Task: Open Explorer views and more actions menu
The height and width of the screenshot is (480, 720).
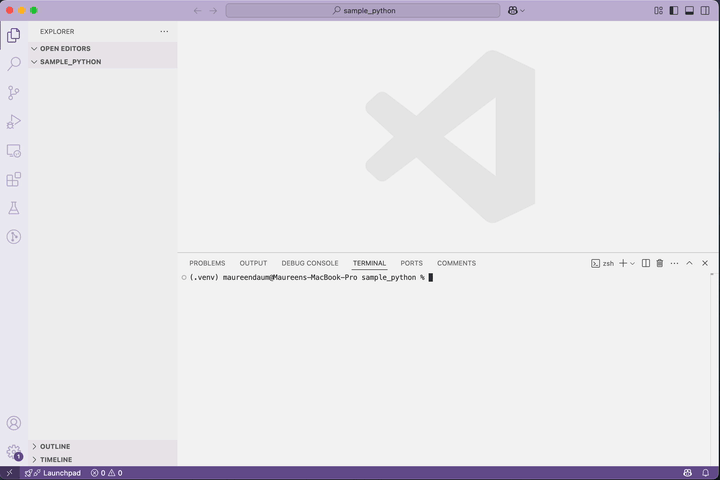Action: pyautogui.click(x=164, y=32)
